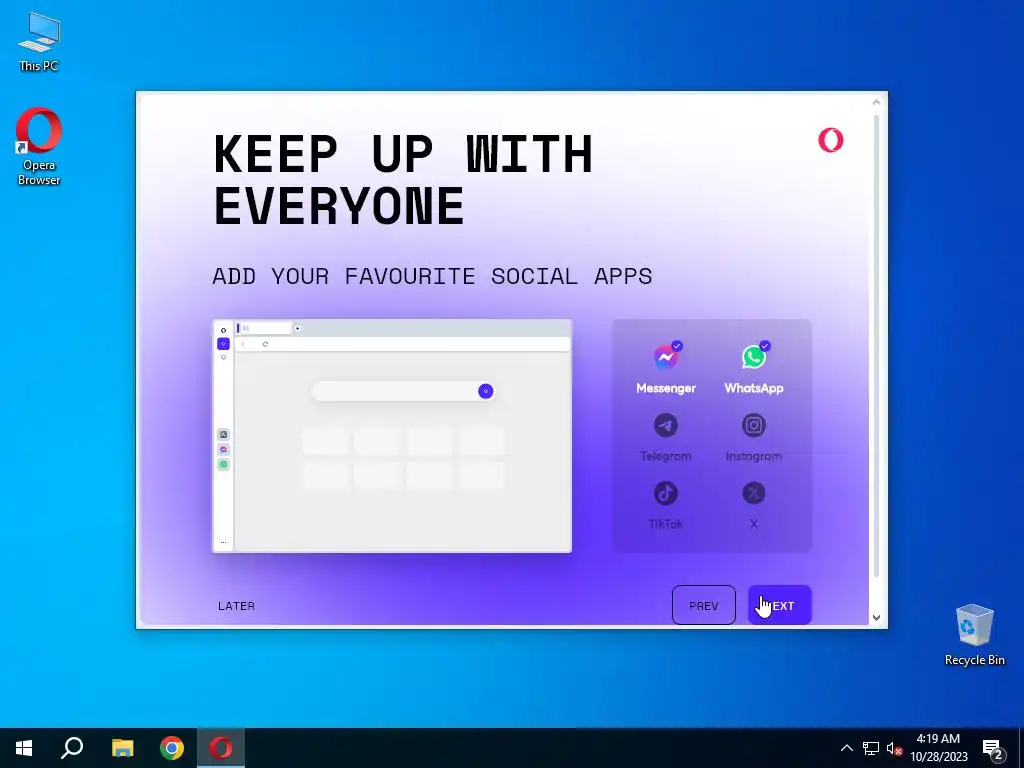Click the muted volume tray icon
Image resolution: width=1024 pixels, height=768 pixels.
(x=894, y=748)
